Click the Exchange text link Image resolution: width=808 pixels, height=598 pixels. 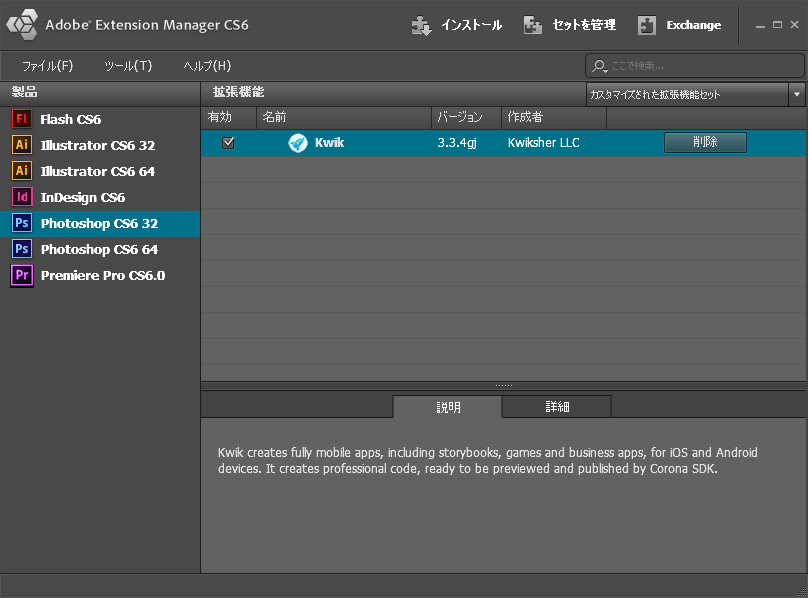coord(694,25)
